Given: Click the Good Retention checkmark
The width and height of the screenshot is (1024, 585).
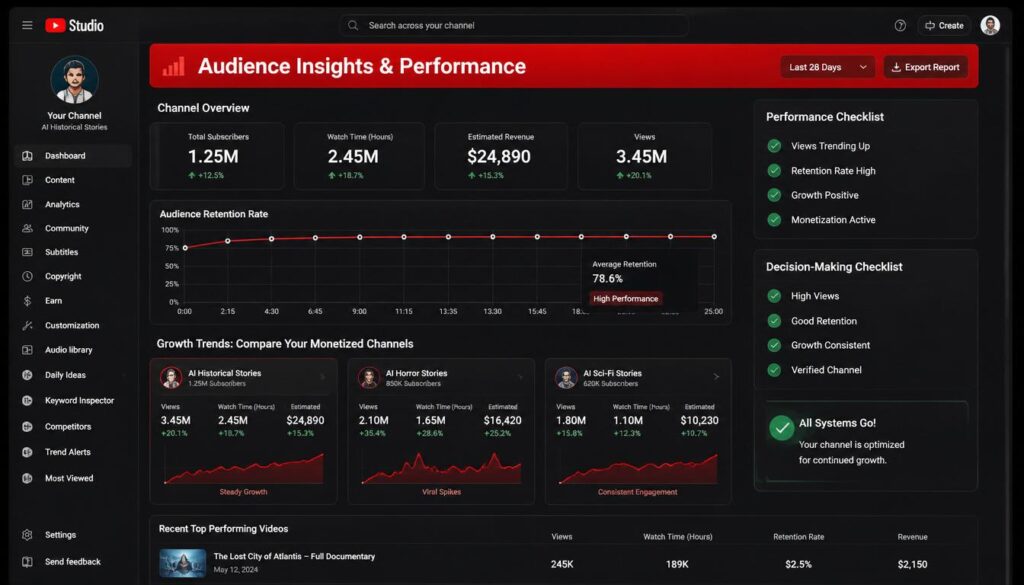Looking at the screenshot, I should click(775, 321).
